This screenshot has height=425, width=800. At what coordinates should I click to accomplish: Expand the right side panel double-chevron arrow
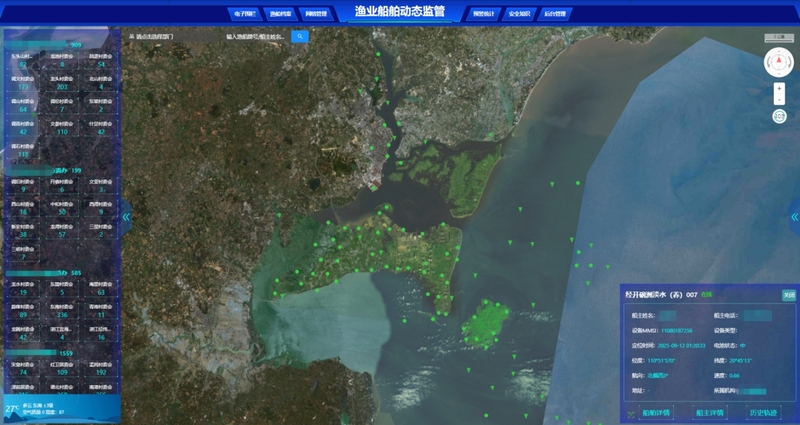pyautogui.click(x=794, y=216)
